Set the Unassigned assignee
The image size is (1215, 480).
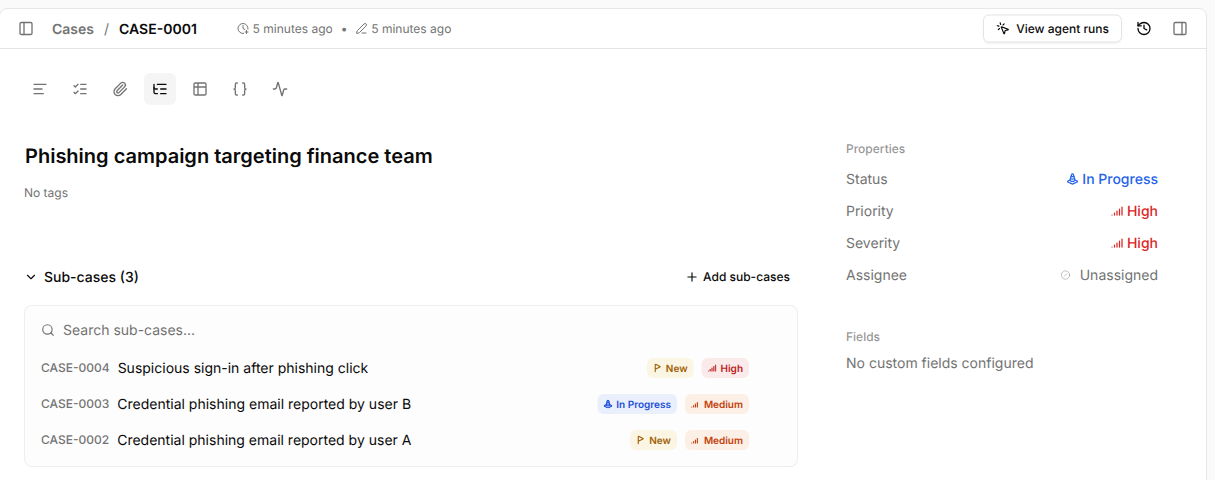tap(1109, 275)
